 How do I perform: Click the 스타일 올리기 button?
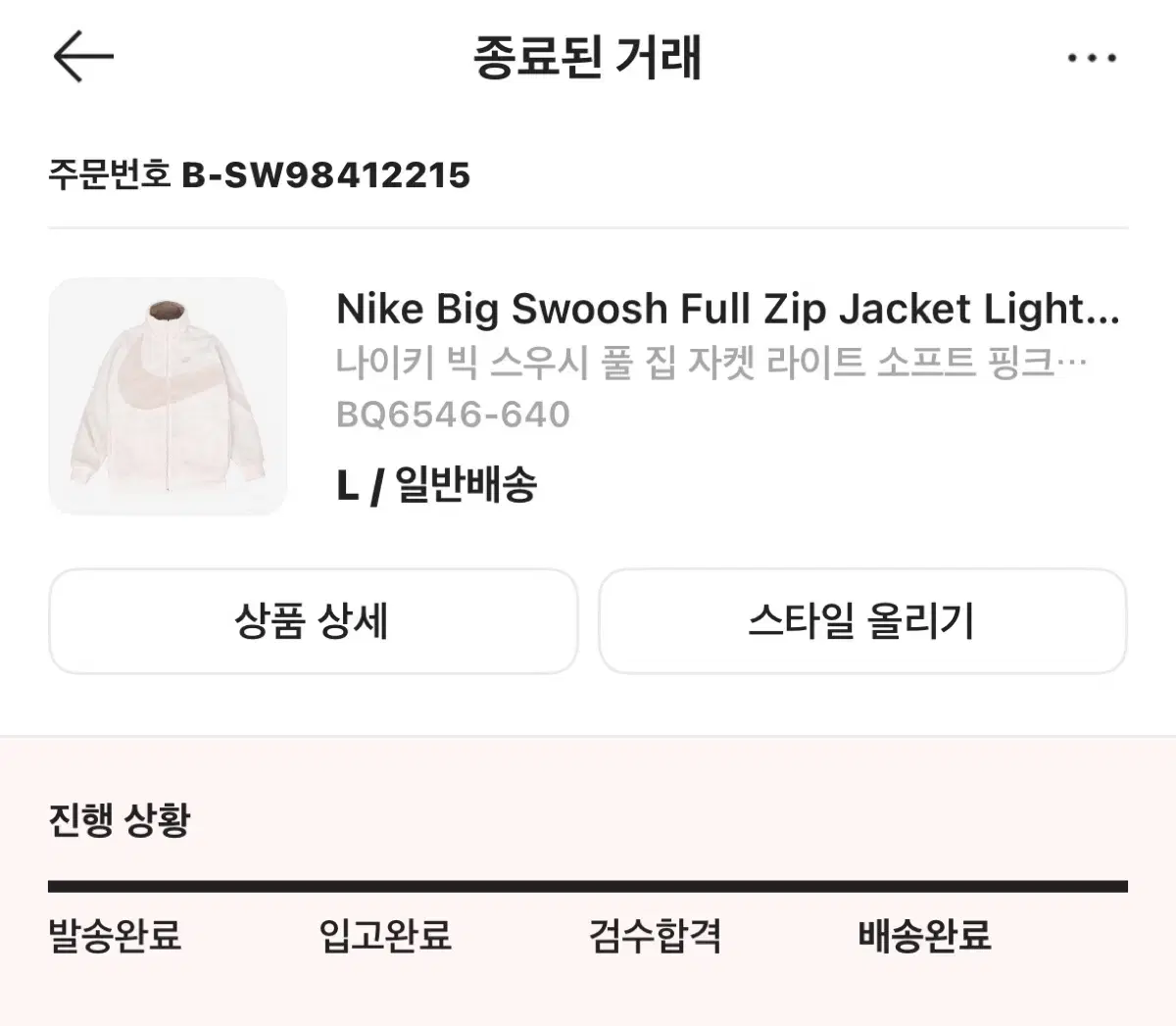point(864,621)
